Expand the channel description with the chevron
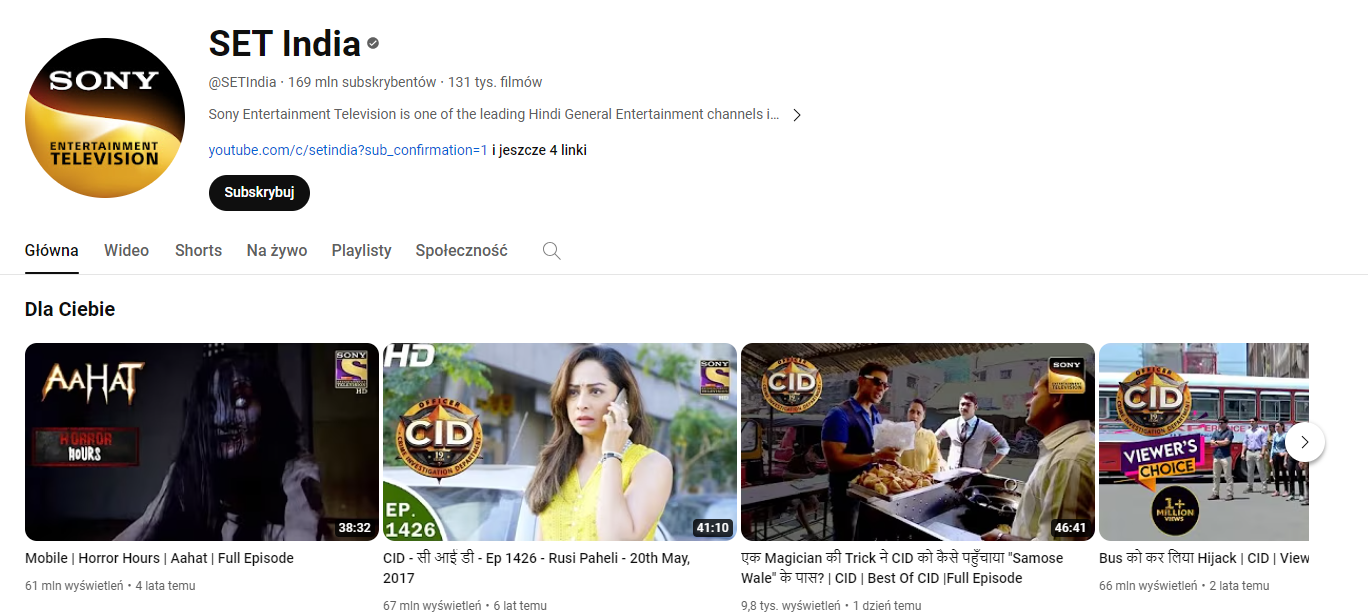The image size is (1368, 616). tap(796, 115)
